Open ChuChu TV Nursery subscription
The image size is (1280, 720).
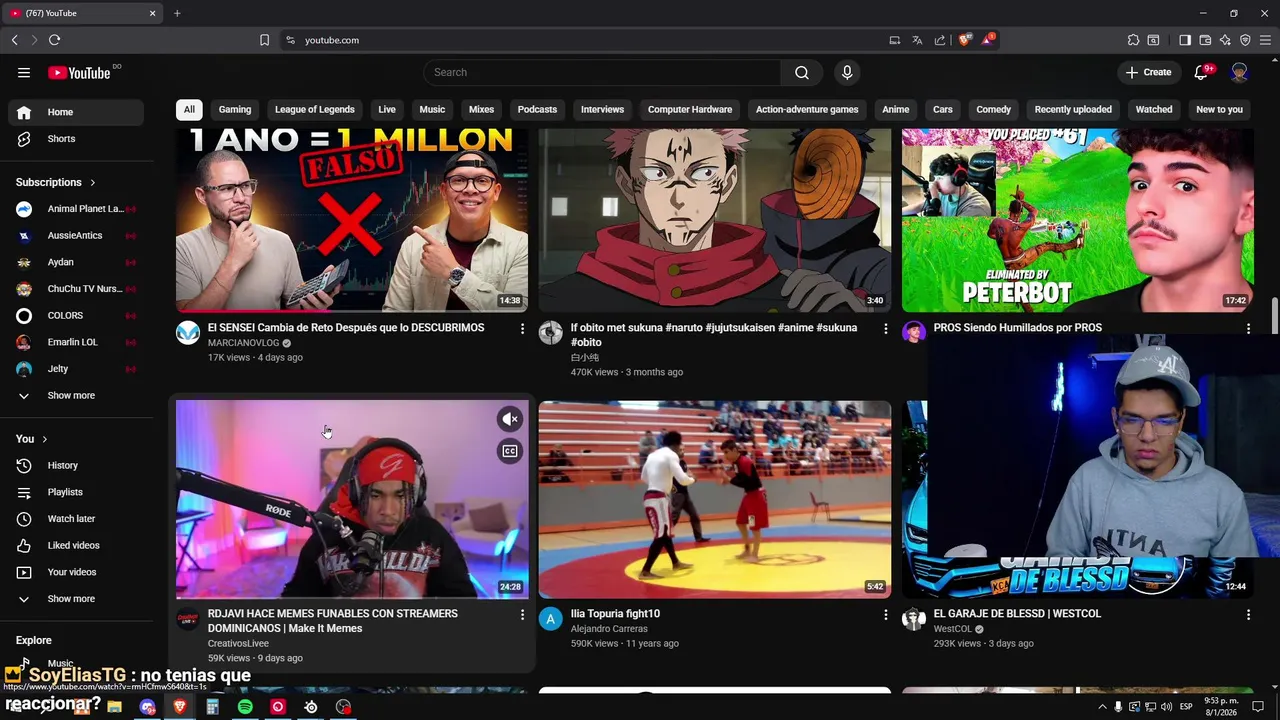point(76,289)
